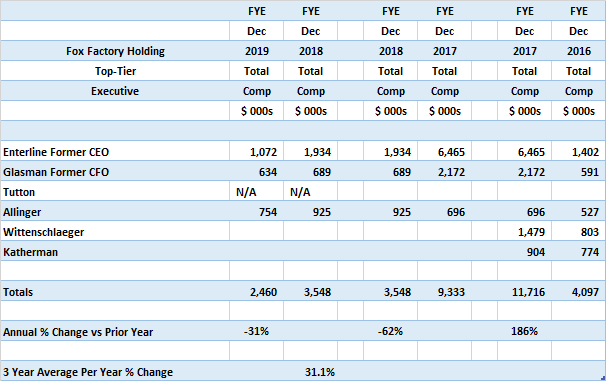
Task: Click the 'Tutton' row label
Action: 19,192
